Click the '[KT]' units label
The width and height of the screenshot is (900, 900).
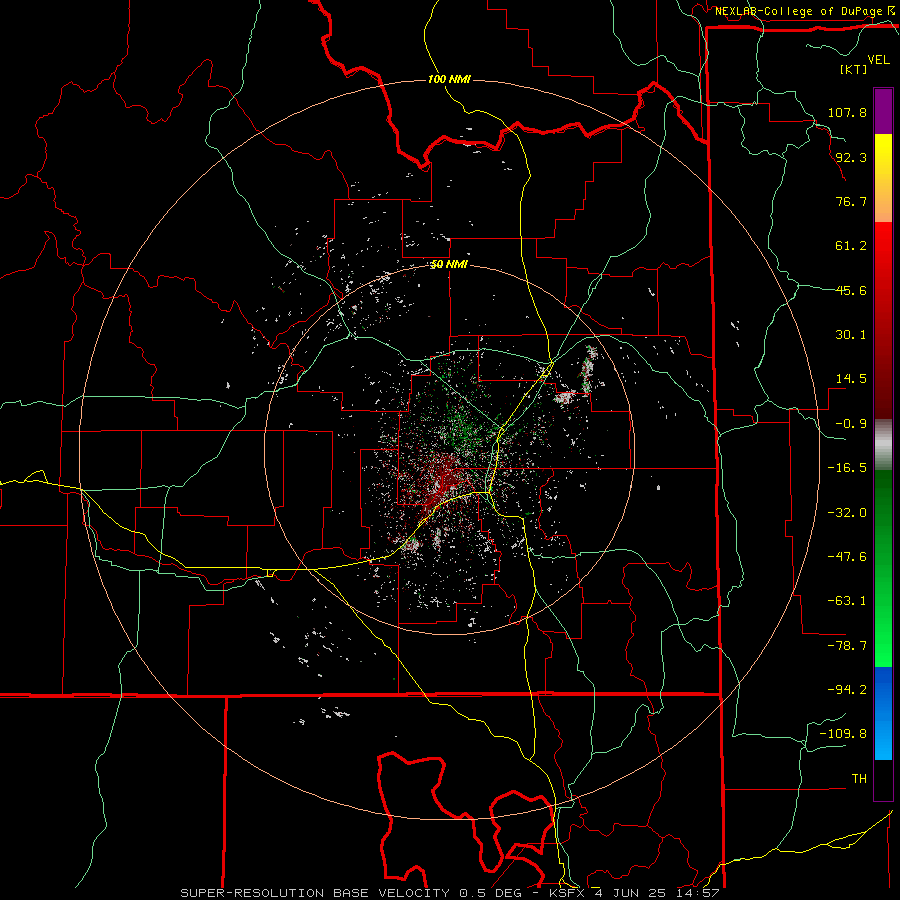point(853,69)
